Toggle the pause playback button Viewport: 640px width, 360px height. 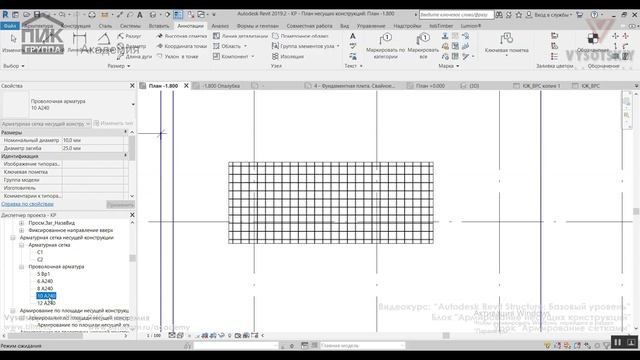618,342
